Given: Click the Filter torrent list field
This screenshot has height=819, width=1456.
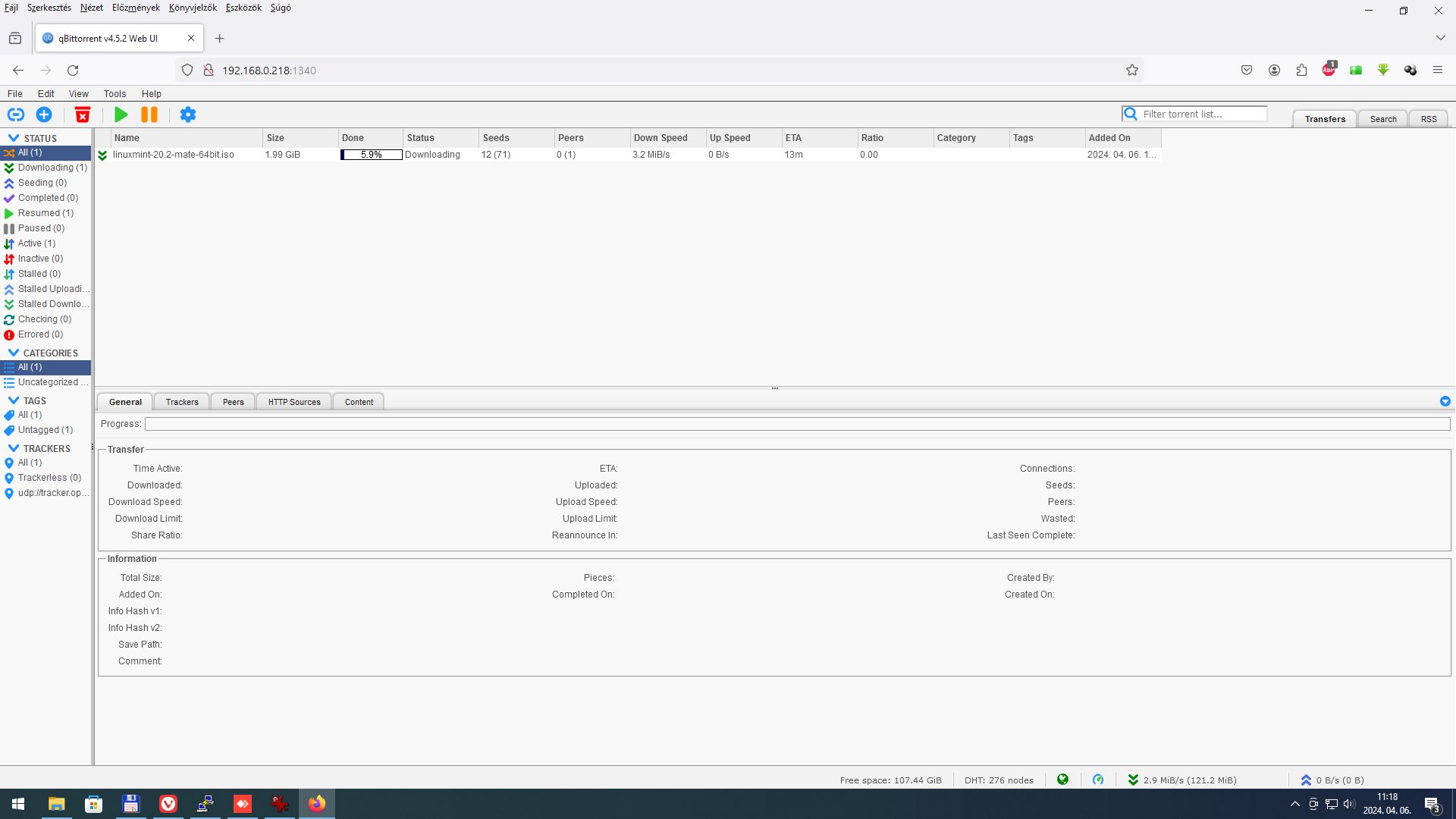Looking at the screenshot, I should pyautogui.click(x=1202, y=114).
